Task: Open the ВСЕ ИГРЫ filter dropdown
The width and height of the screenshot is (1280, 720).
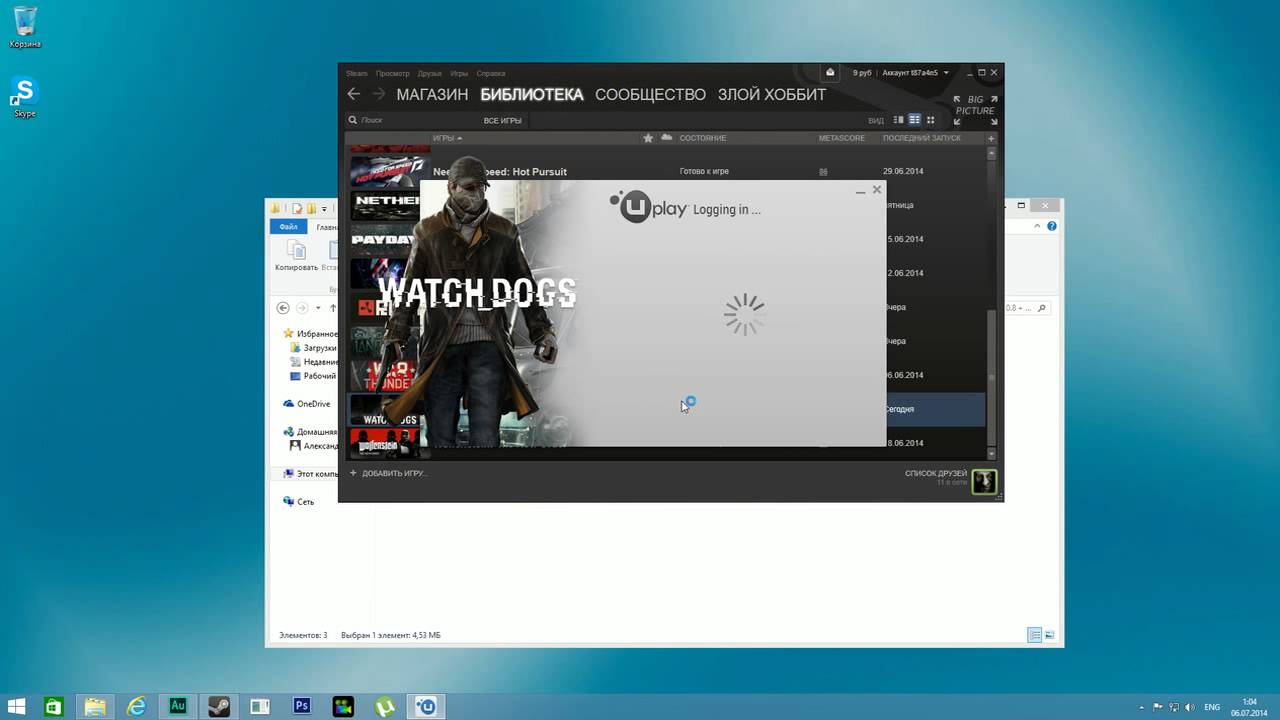Action: coord(502,120)
